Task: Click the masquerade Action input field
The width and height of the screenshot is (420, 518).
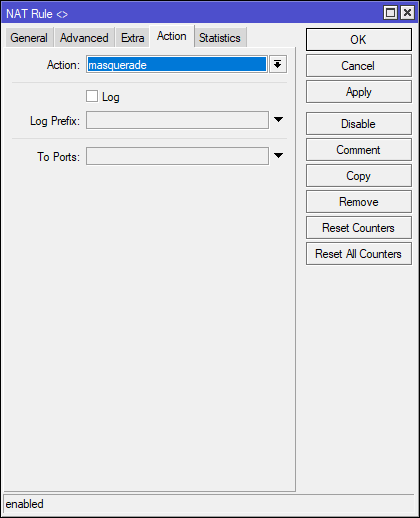Action: (177, 64)
